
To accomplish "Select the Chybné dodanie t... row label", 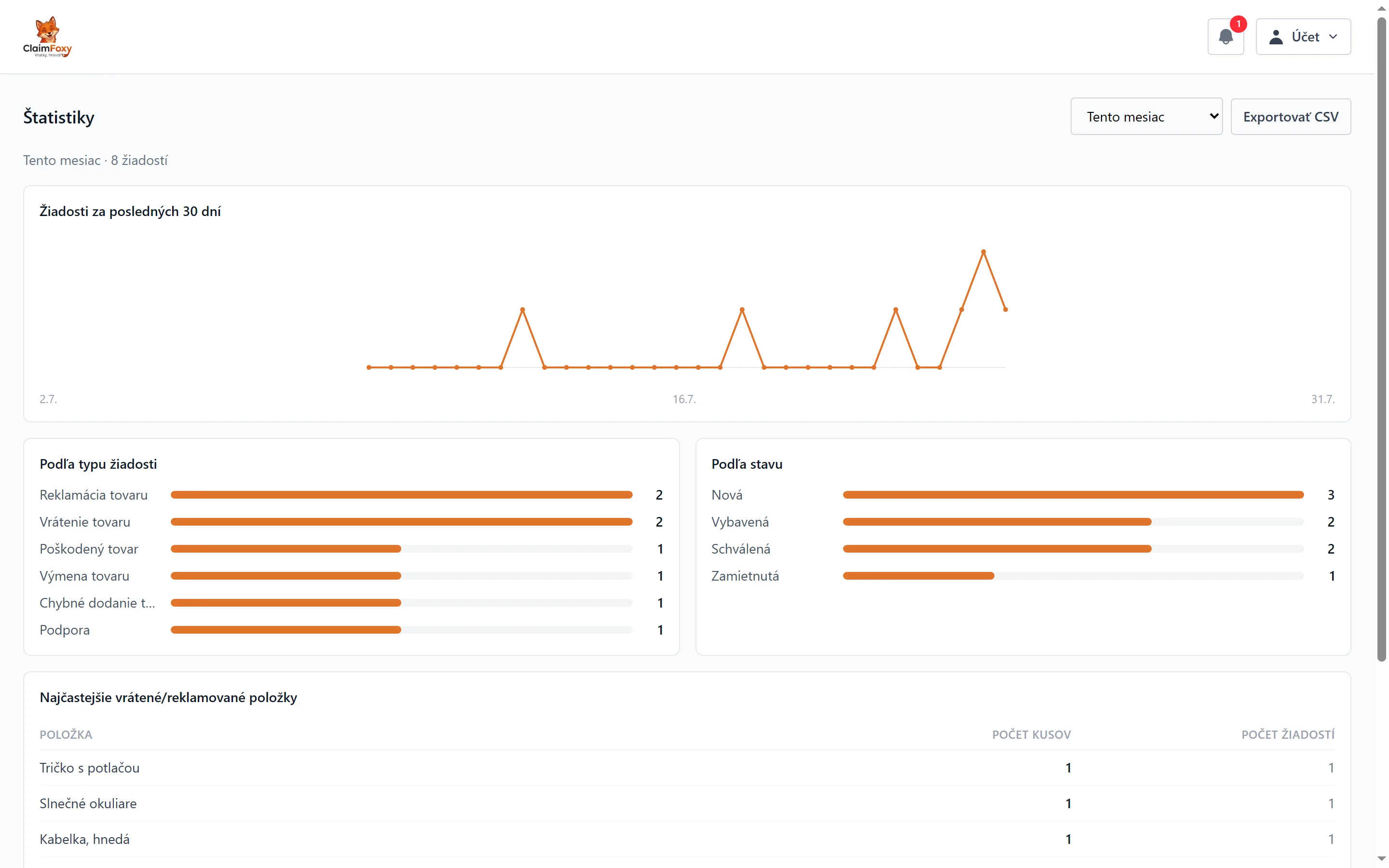I will point(97,603).
